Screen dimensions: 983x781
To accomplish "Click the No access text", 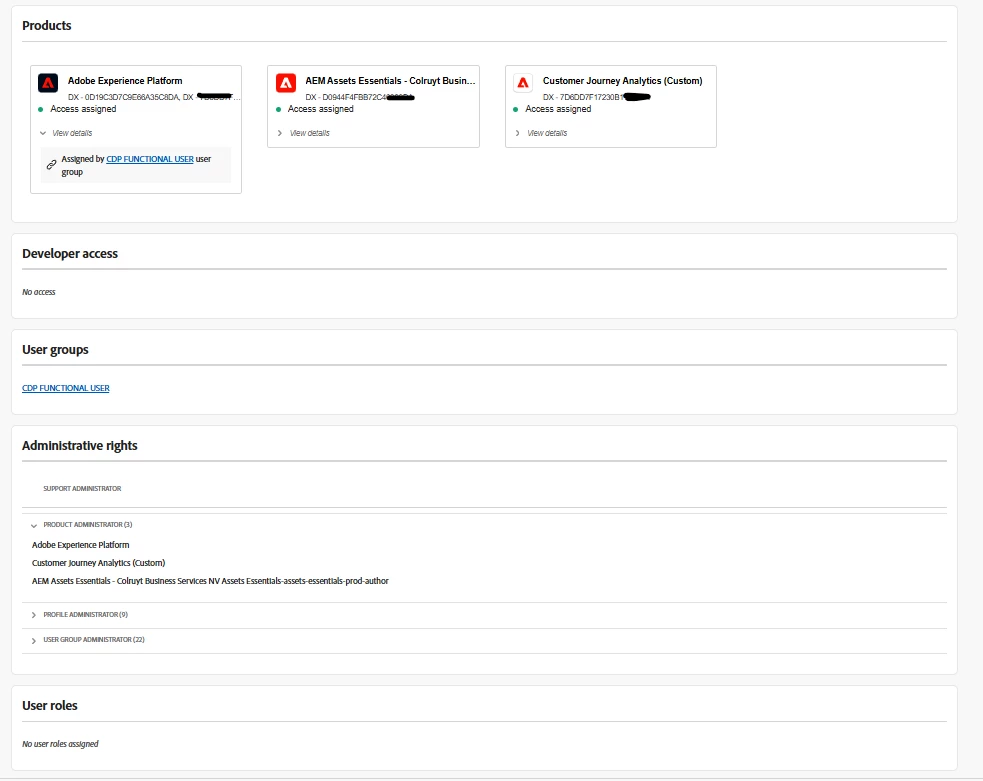I will [39, 292].
